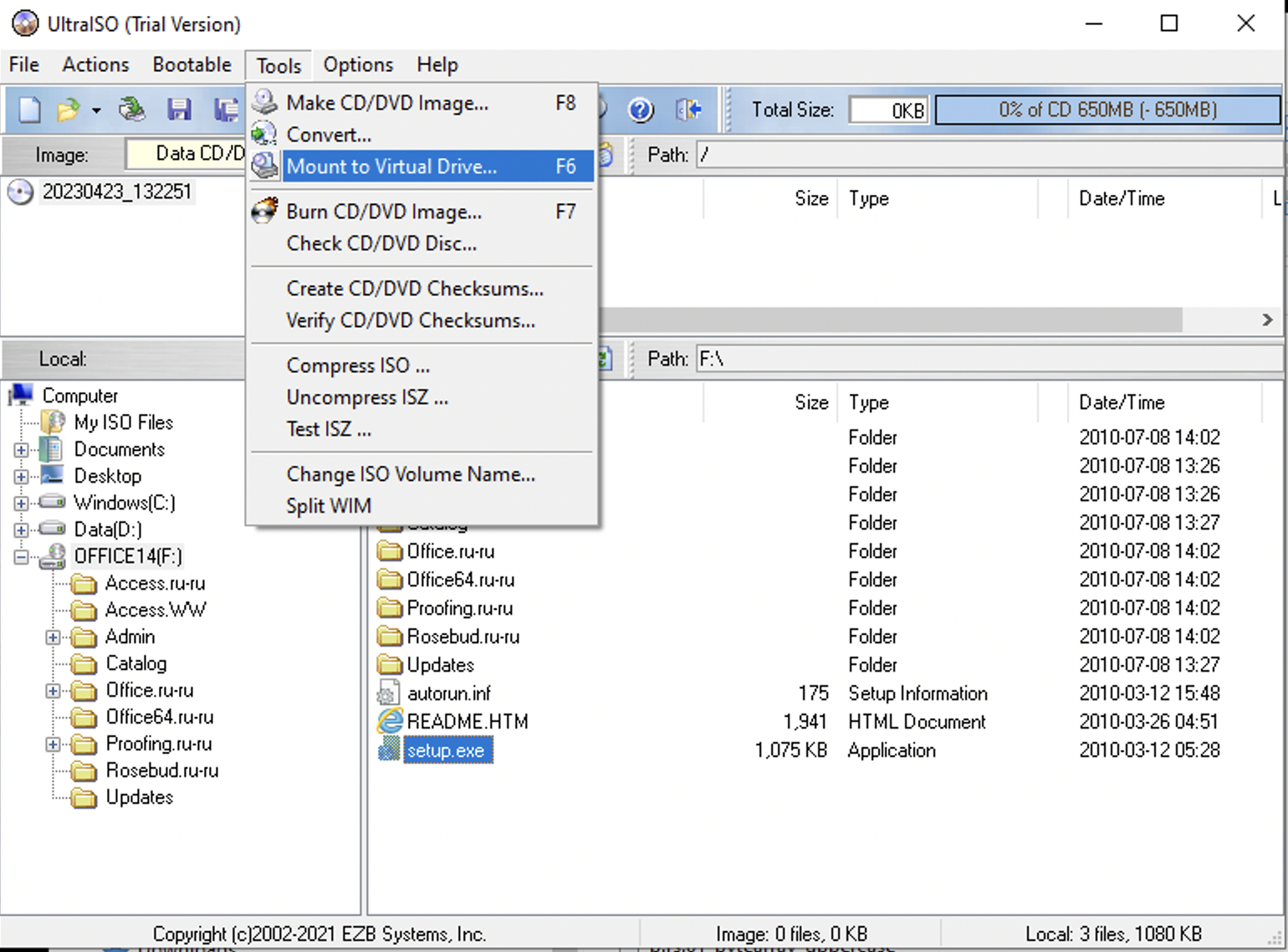Select Mount to Virtual Drive menu item
Viewport: 1288px width, 952px height.
coord(391,166)
